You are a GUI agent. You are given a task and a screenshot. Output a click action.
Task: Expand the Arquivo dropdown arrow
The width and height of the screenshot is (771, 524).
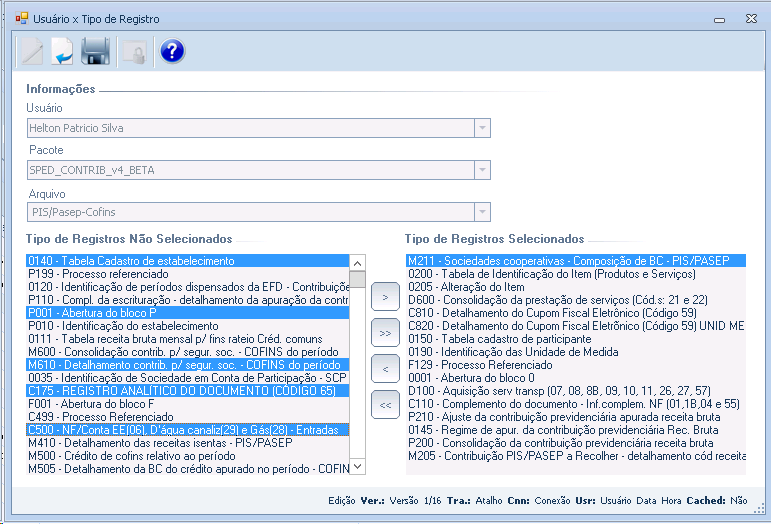click(x=482, y=212)
